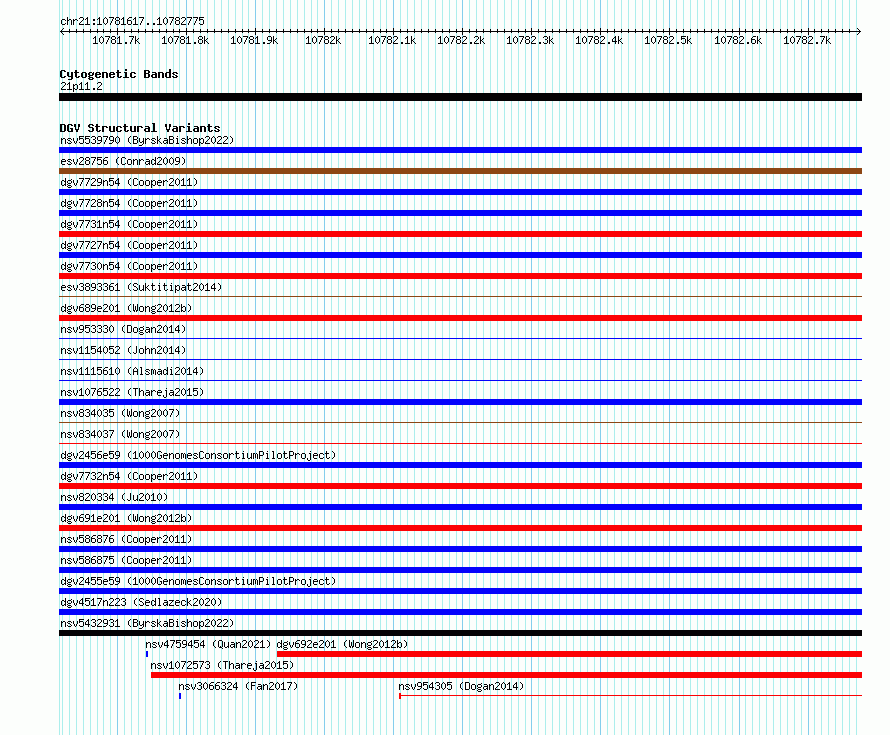Select dgv2456e59 1000GenomesConsortiumPilotProject variant

click(198, 455)
